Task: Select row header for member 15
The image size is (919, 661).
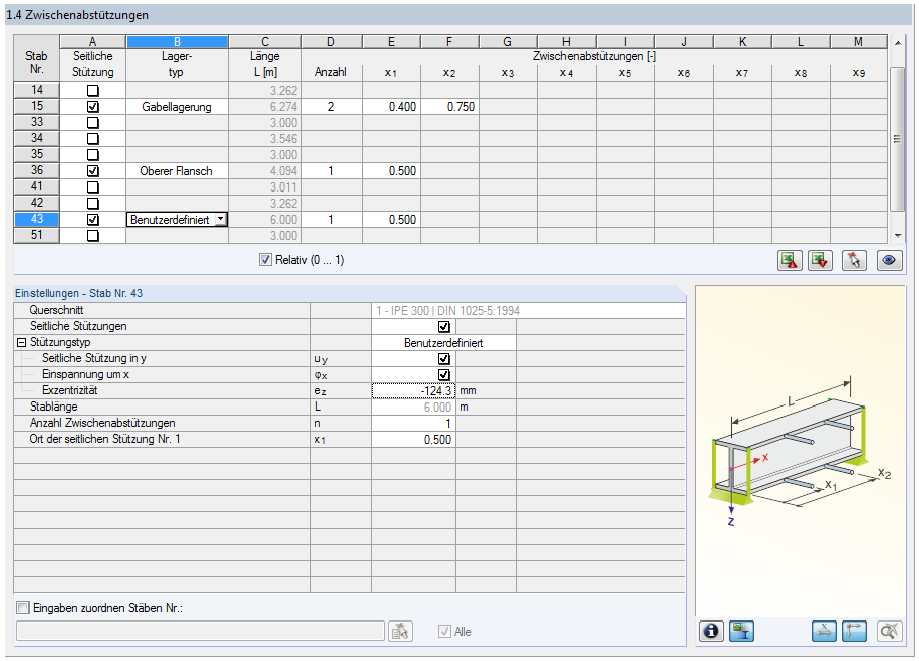Action: coord(36,106)
